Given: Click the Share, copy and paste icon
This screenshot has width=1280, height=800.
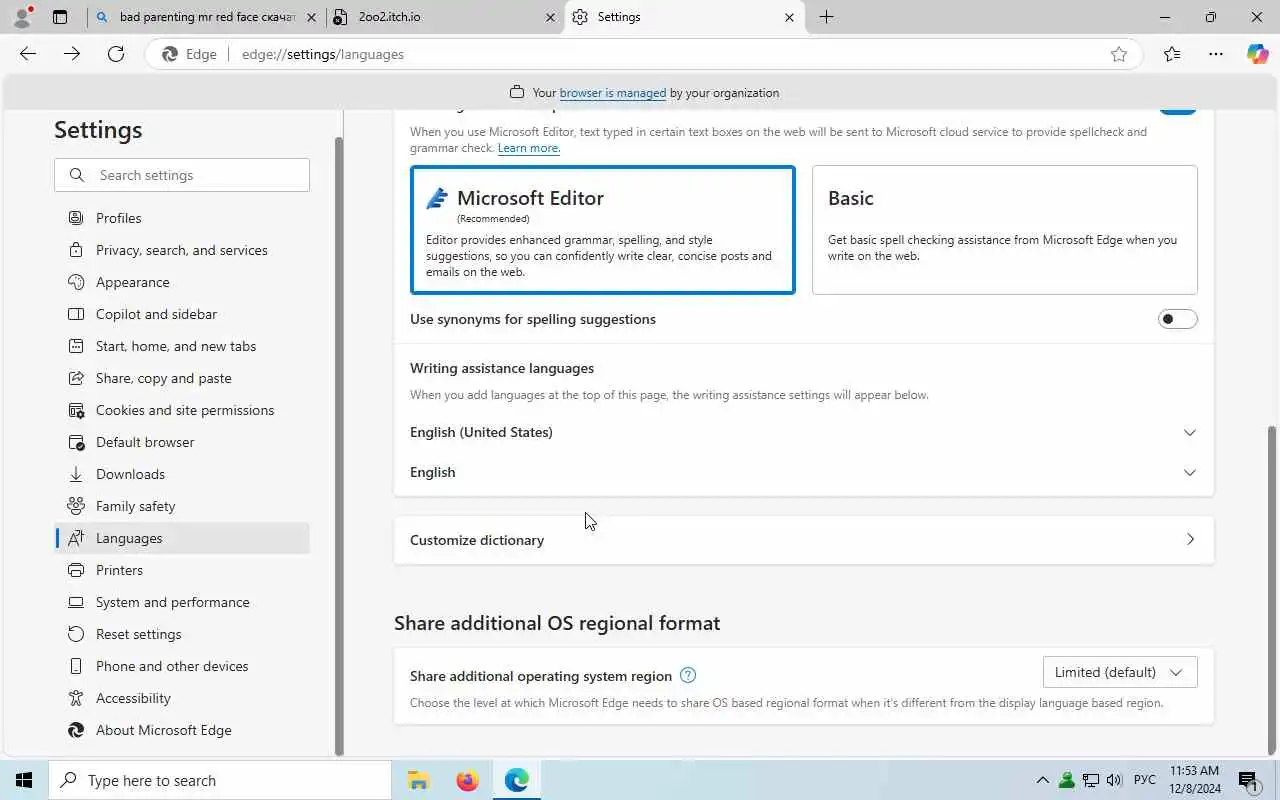Looking at the screenshot, I should coord(76,378).
